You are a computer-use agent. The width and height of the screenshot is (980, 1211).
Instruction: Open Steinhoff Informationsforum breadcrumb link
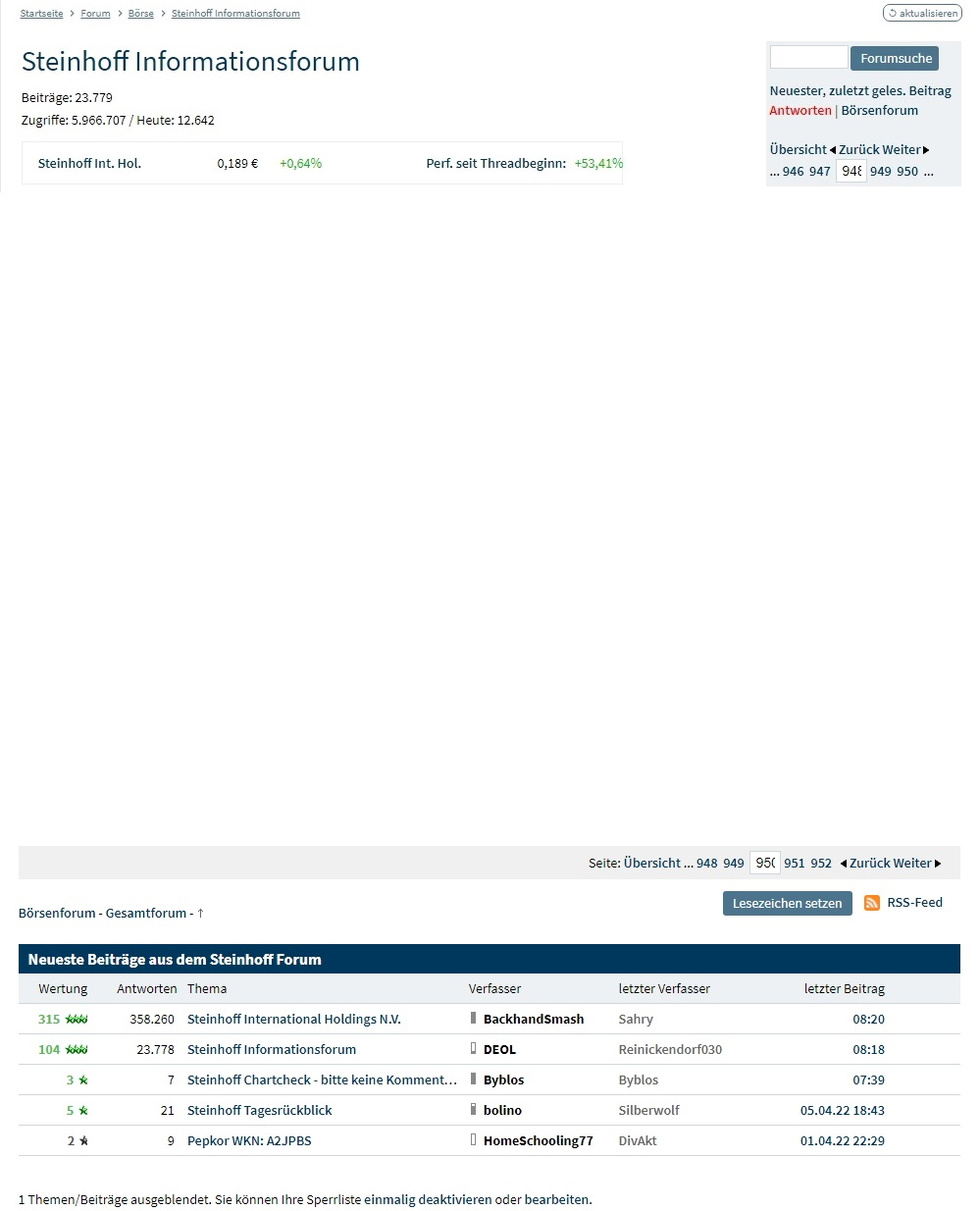tap(235, 14)
